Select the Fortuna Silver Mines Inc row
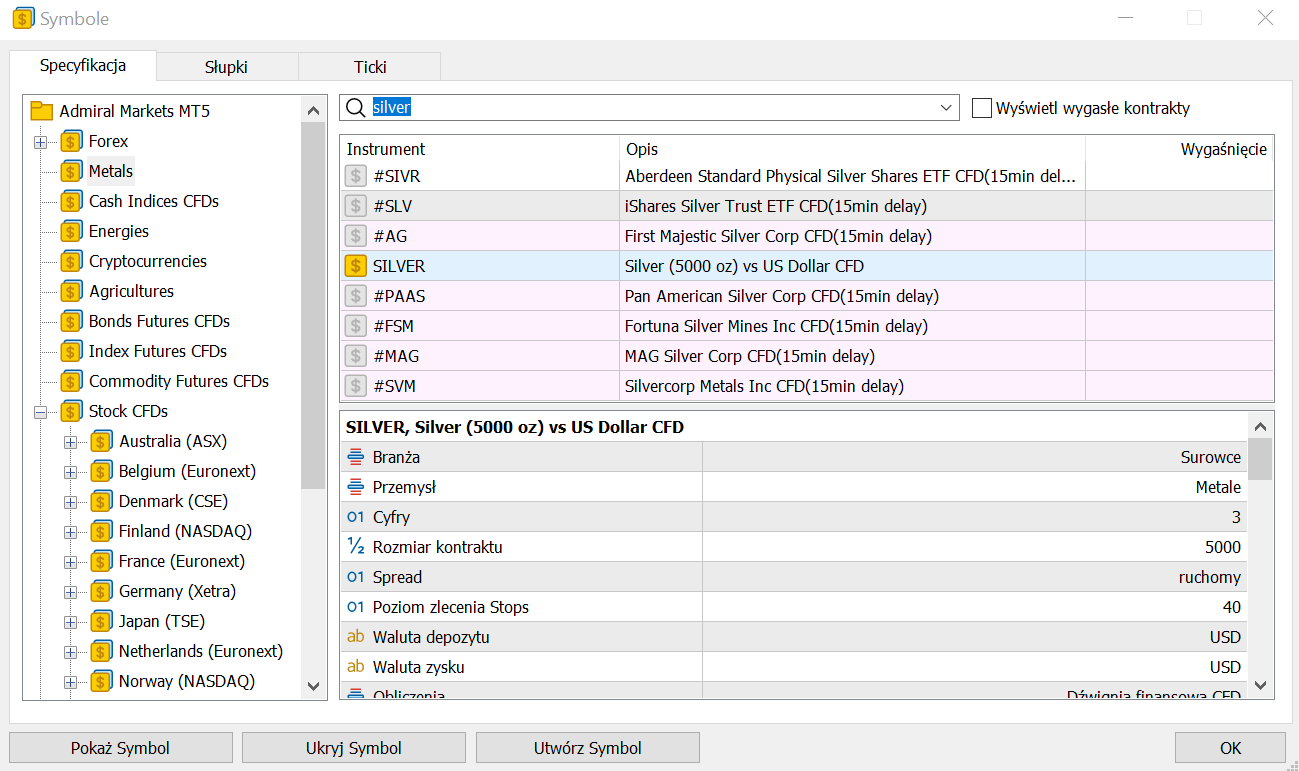The height and width of the screenshot is (771, 1299). pyautogui.click(x=807, y=326)
